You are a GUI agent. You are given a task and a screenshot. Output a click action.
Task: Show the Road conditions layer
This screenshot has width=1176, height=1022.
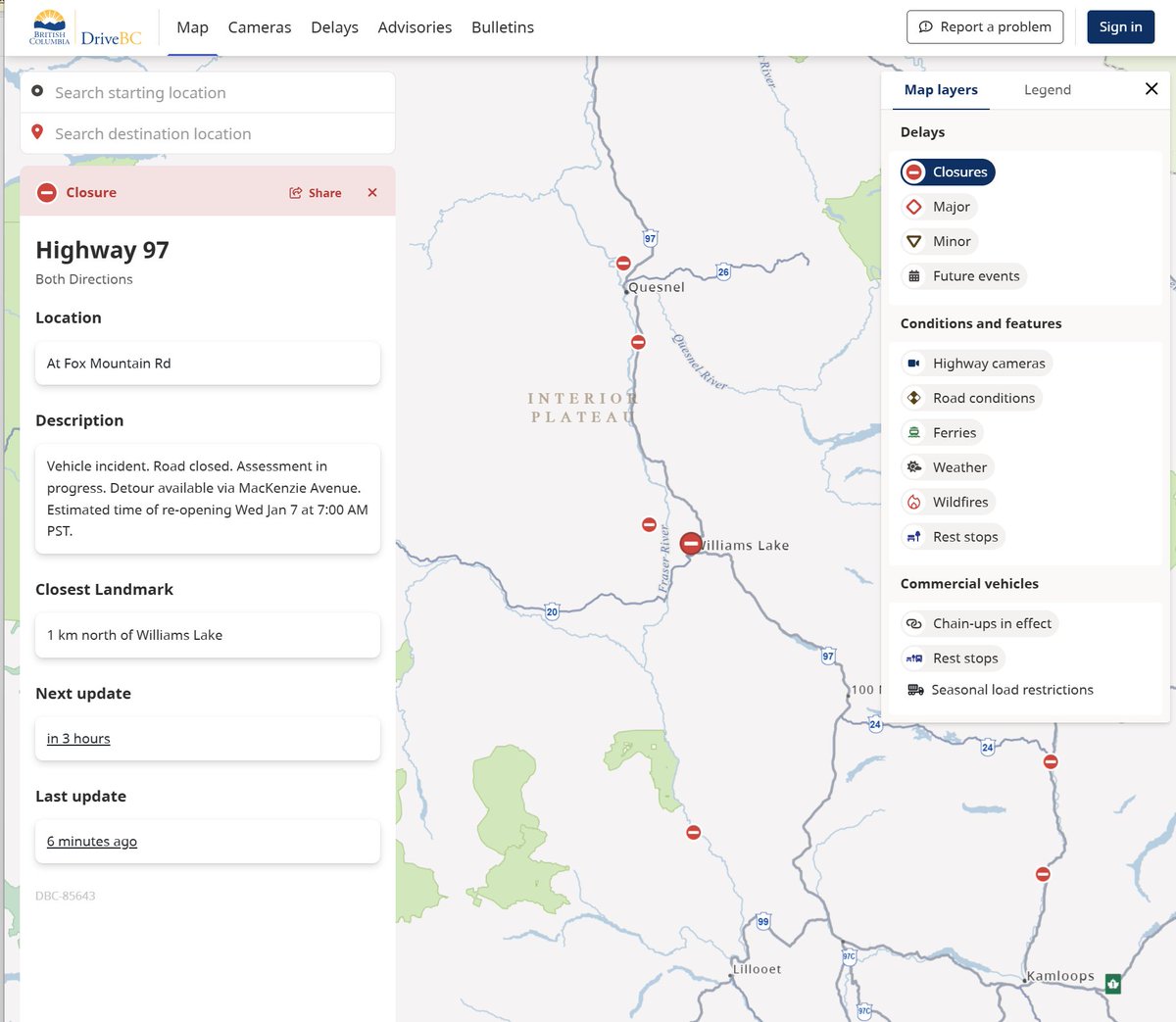pos(971,398)
